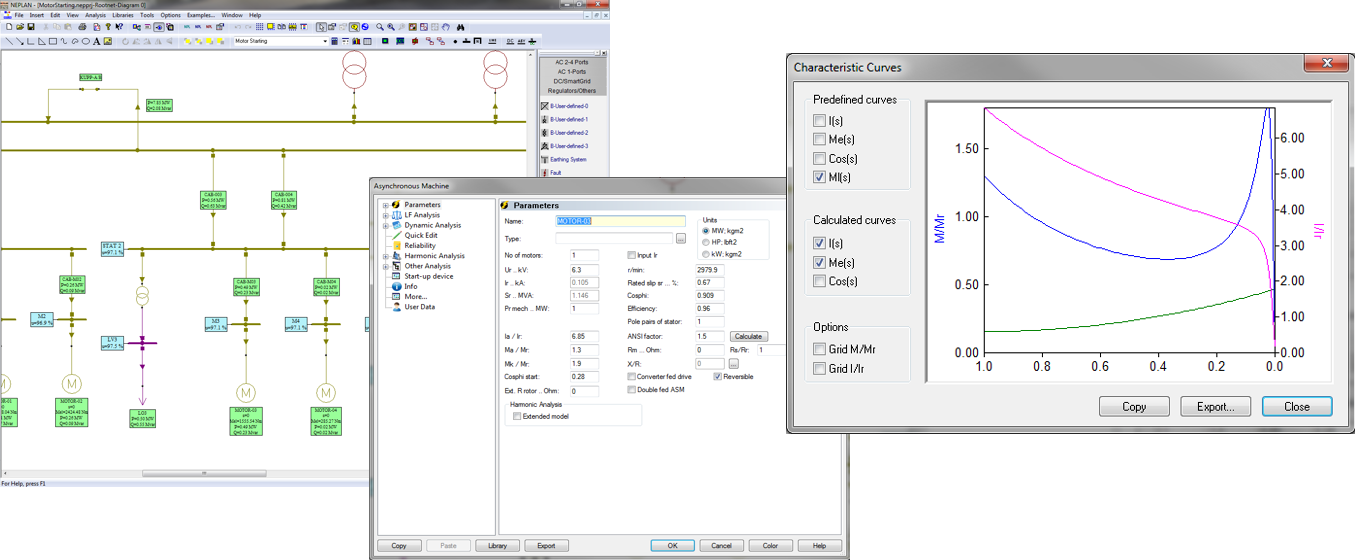
Task: Expand the Dynamic Analysis tree node
Action: 385,225
